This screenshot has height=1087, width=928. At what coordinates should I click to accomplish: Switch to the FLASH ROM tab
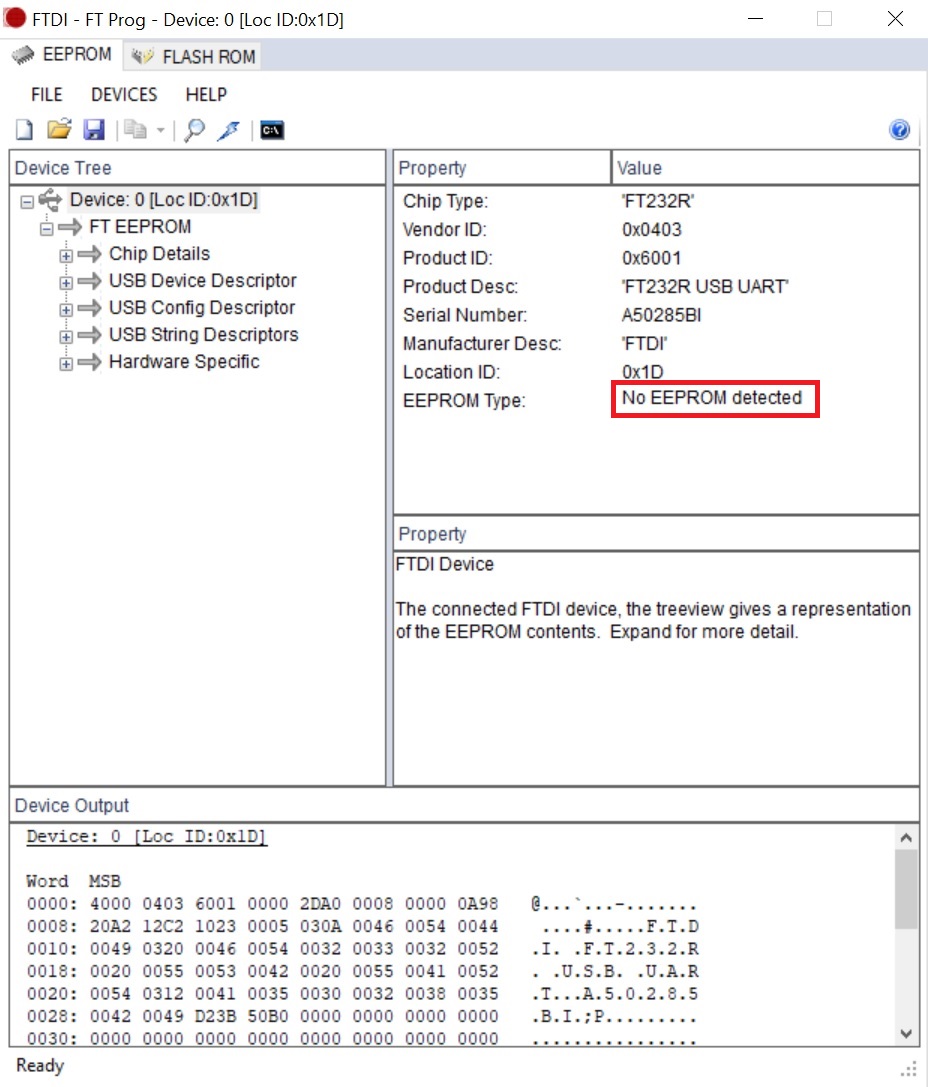click(x=193, y=56)
